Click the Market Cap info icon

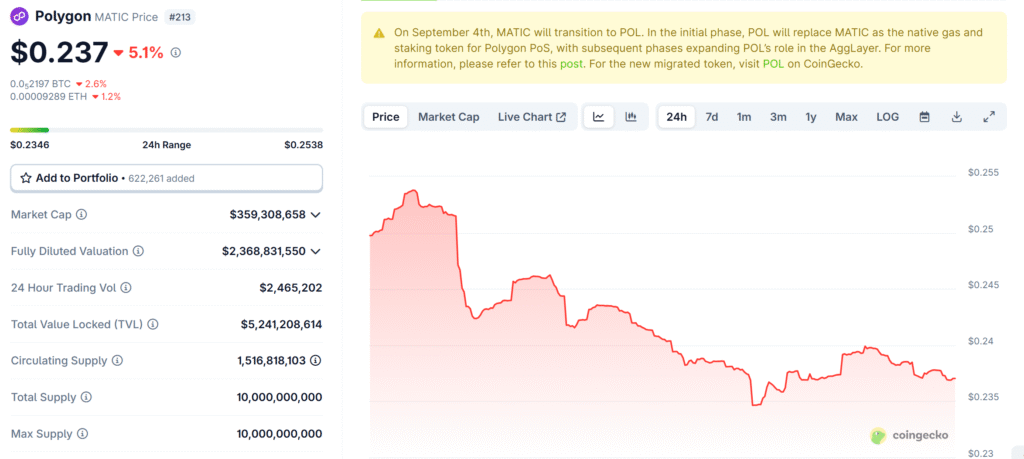[81, 215]
